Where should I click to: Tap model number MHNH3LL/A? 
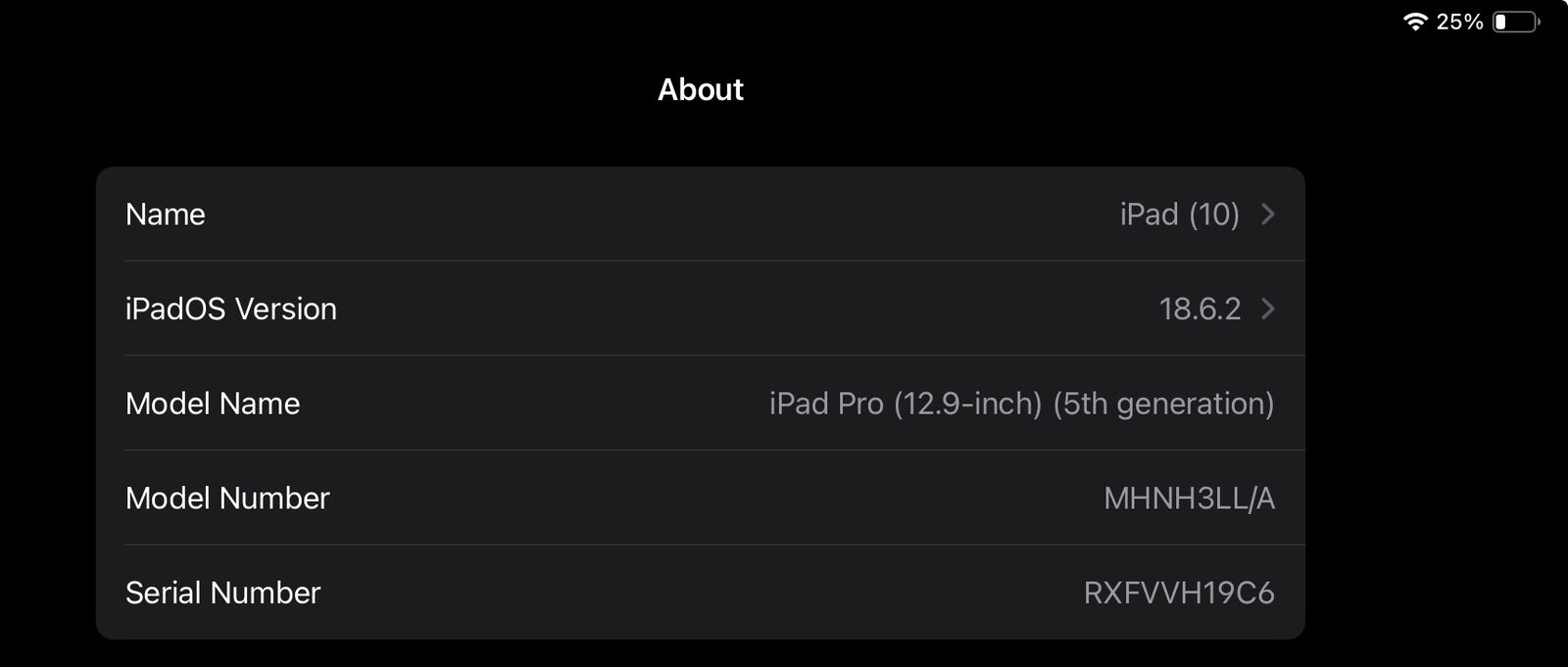tap(1189, 498)
